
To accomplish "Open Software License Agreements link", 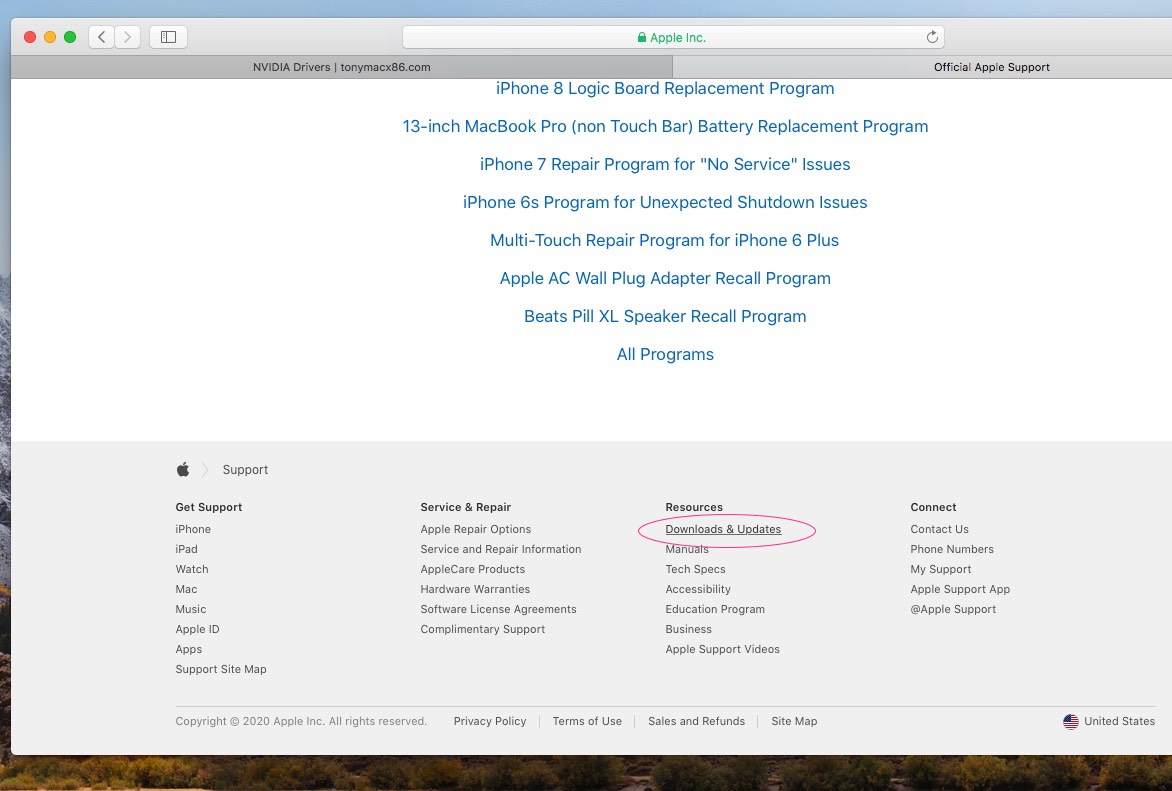I will 498,609.
